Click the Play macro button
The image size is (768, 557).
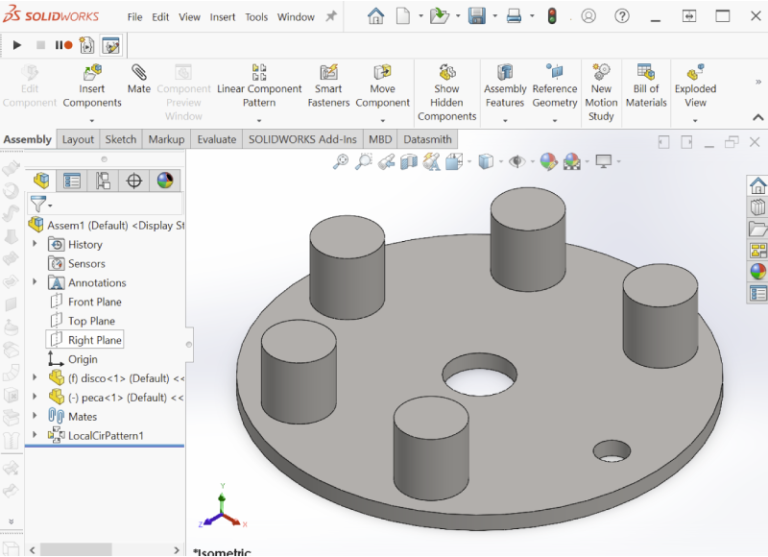(x=17, y=45)
